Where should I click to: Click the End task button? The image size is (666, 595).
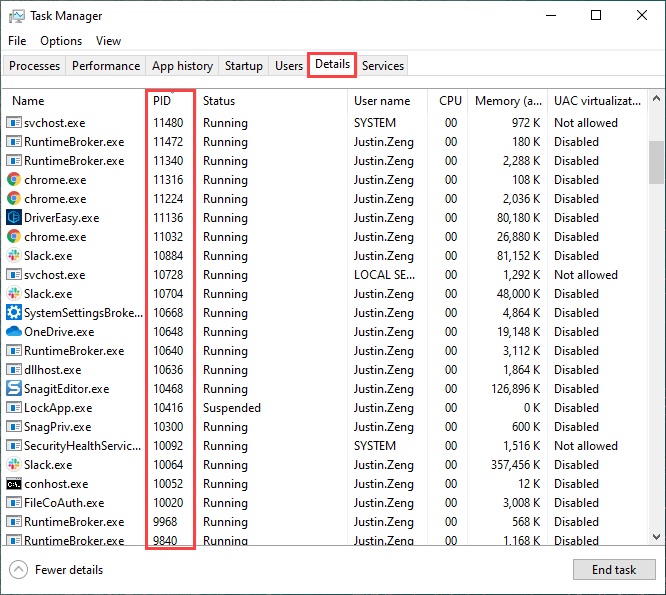614,570
